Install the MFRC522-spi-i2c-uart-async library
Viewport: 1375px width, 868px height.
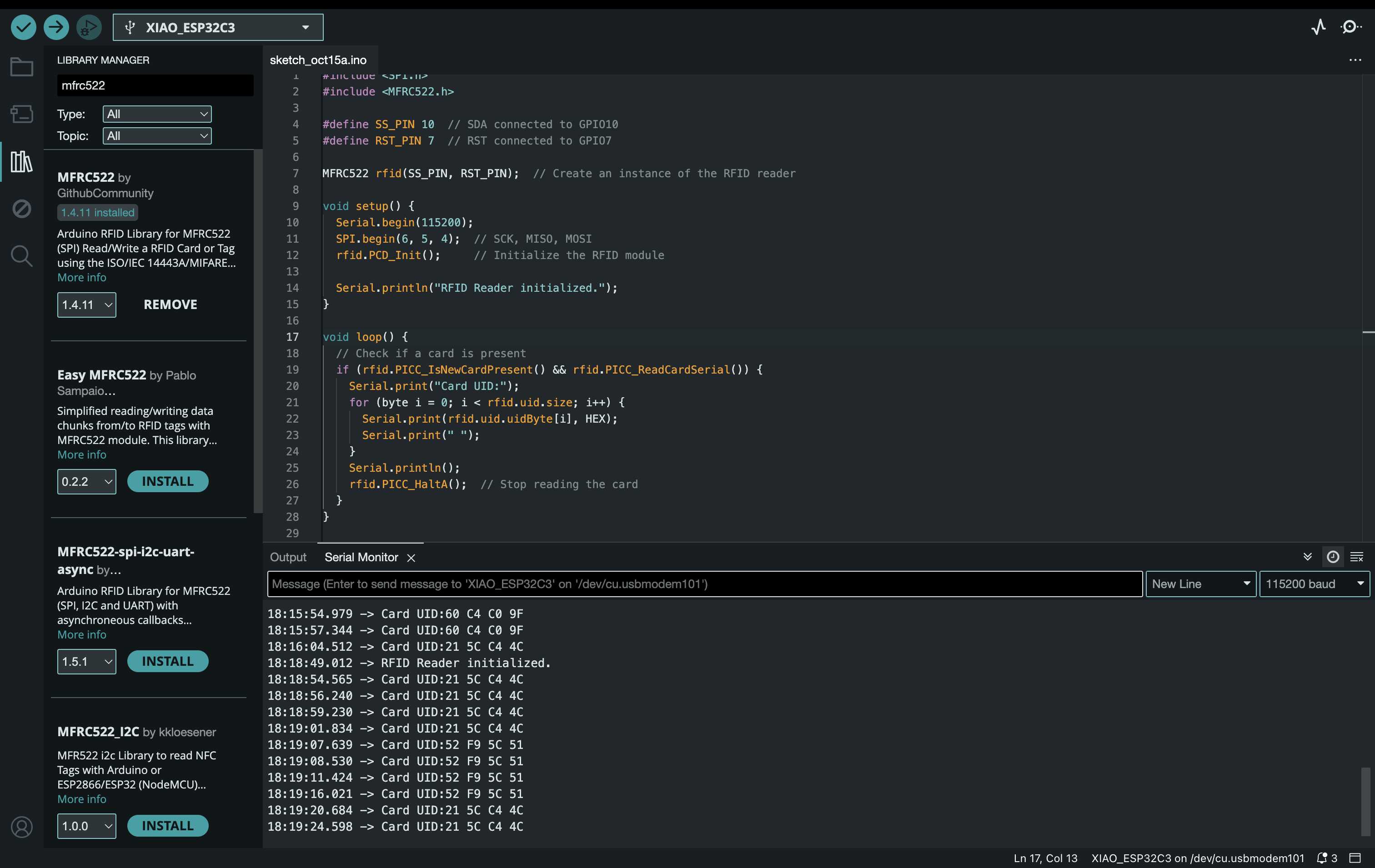[168, 661]
